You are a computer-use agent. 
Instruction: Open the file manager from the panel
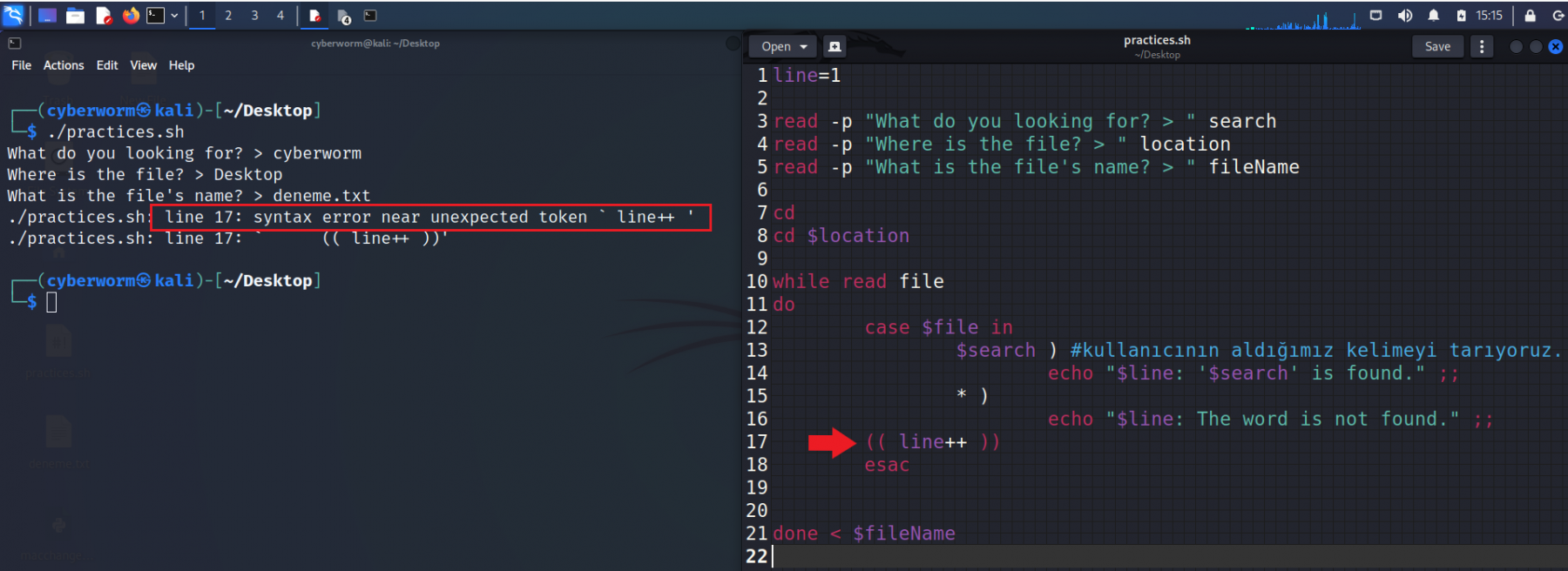point(76,16)
